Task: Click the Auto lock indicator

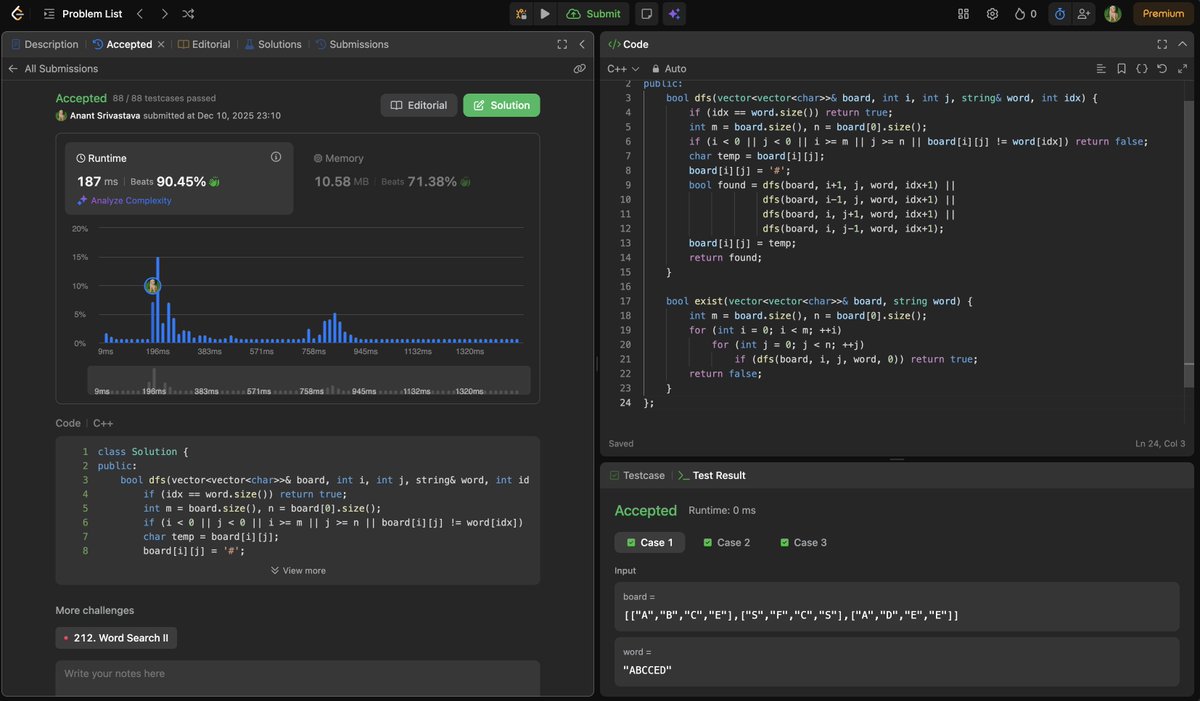Action: click(669, 69)
